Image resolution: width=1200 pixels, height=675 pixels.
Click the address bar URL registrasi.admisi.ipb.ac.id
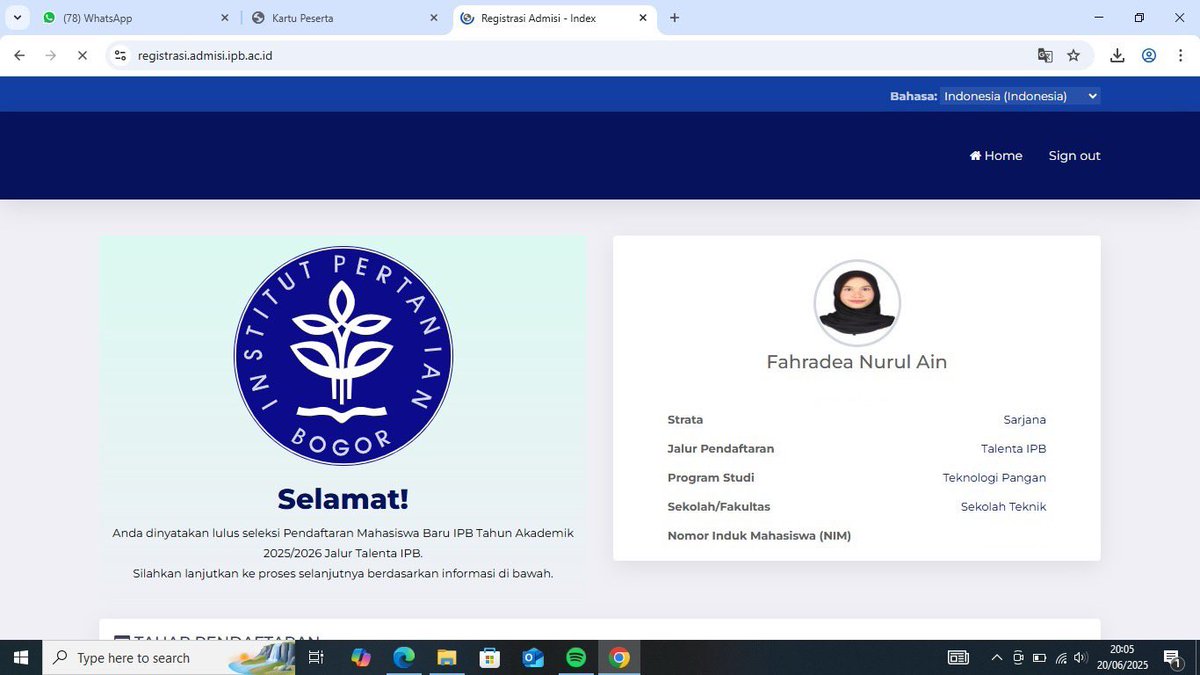point(205,55)
